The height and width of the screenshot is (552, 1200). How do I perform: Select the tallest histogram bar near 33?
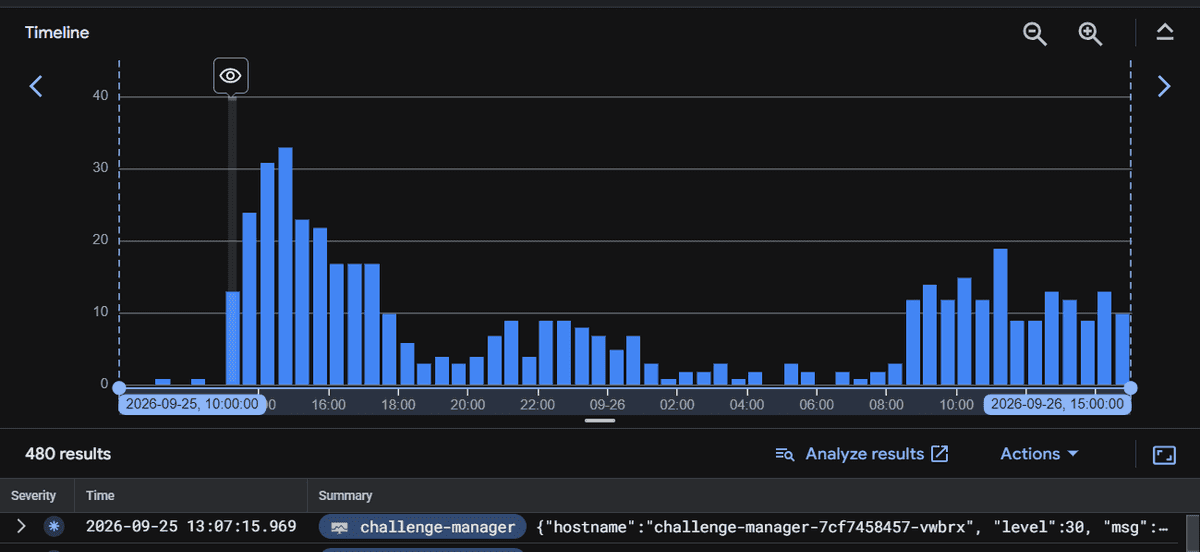[285, 266]
